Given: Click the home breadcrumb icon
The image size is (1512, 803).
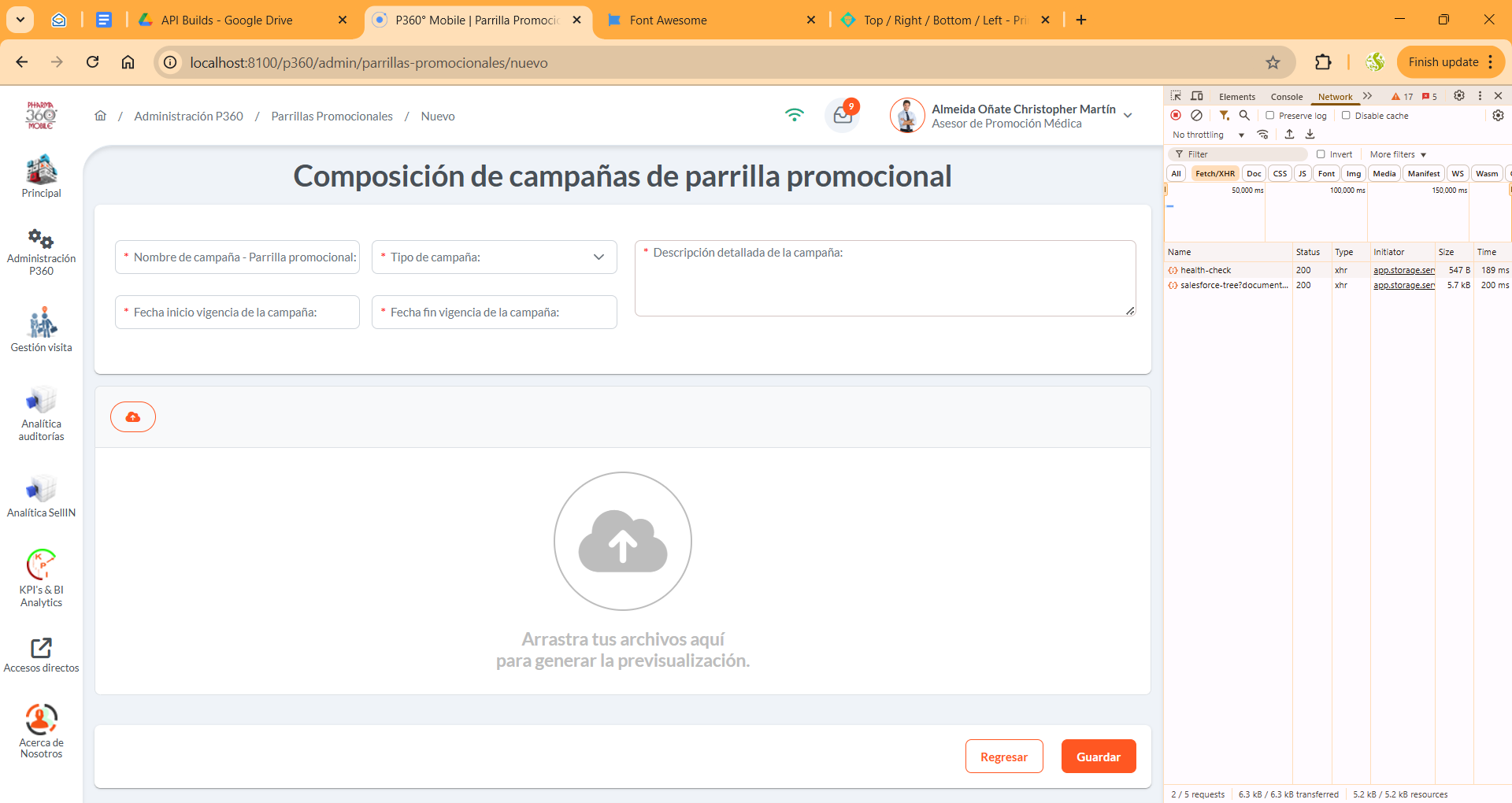Looking at the screenshot, I should coord(100,116).
